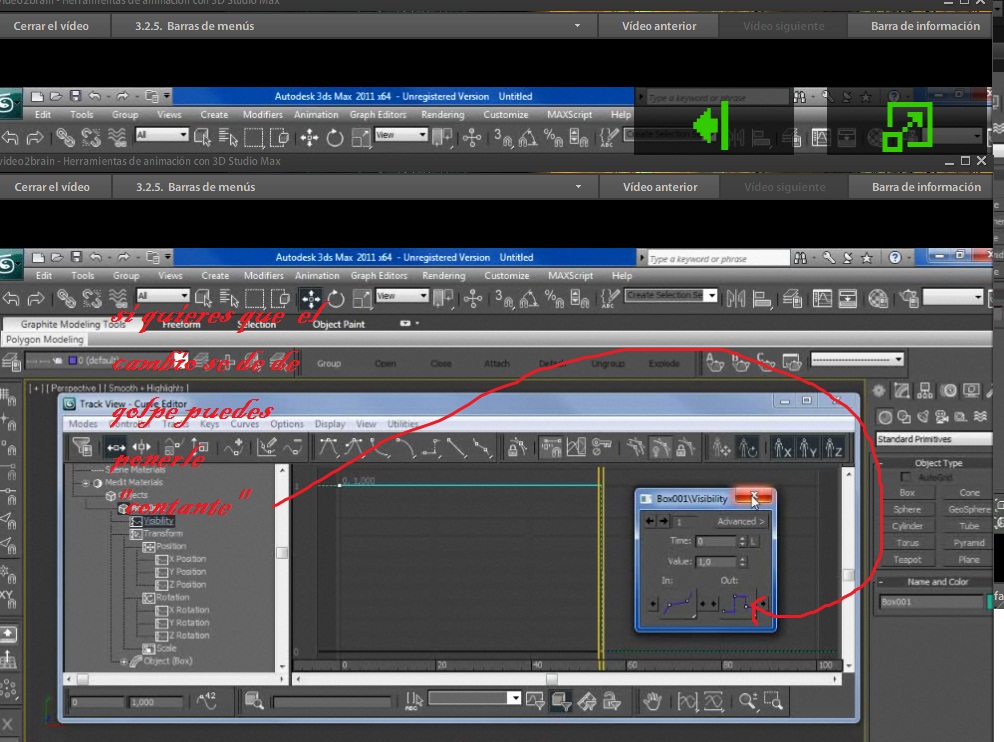Screen dimensions: 1004x742
Task: Select the Scale Keys tool in Track View
Action: click(x=172, y=447)
